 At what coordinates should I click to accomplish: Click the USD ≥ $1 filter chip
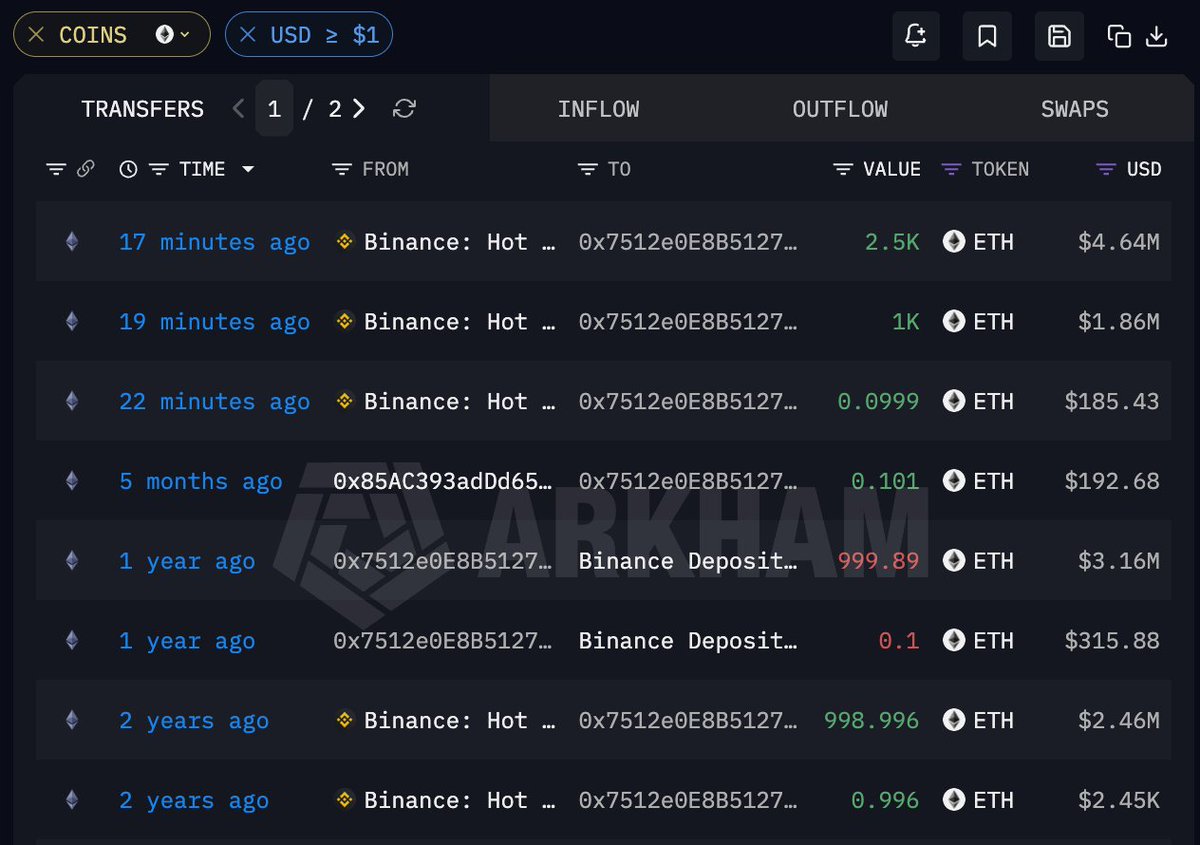tap(309, 35)
